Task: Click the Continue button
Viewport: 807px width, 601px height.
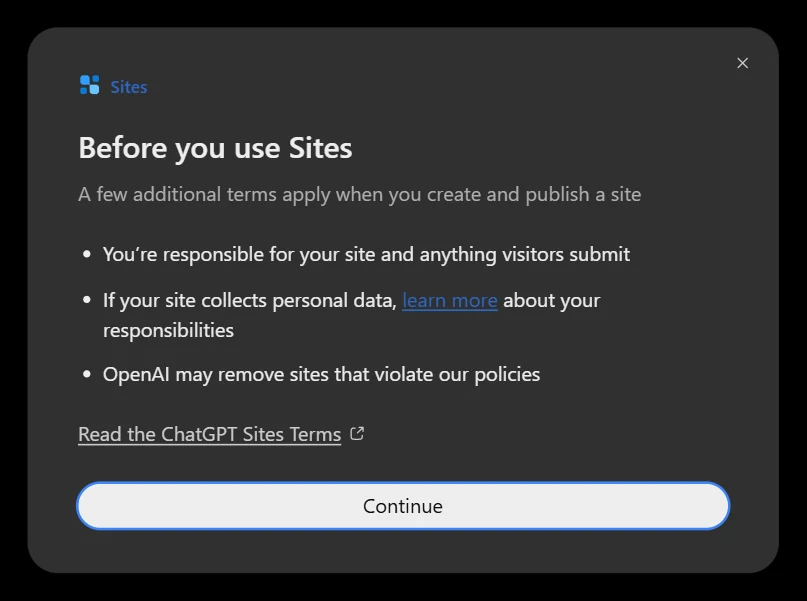Action: click(x=403, y=506)
